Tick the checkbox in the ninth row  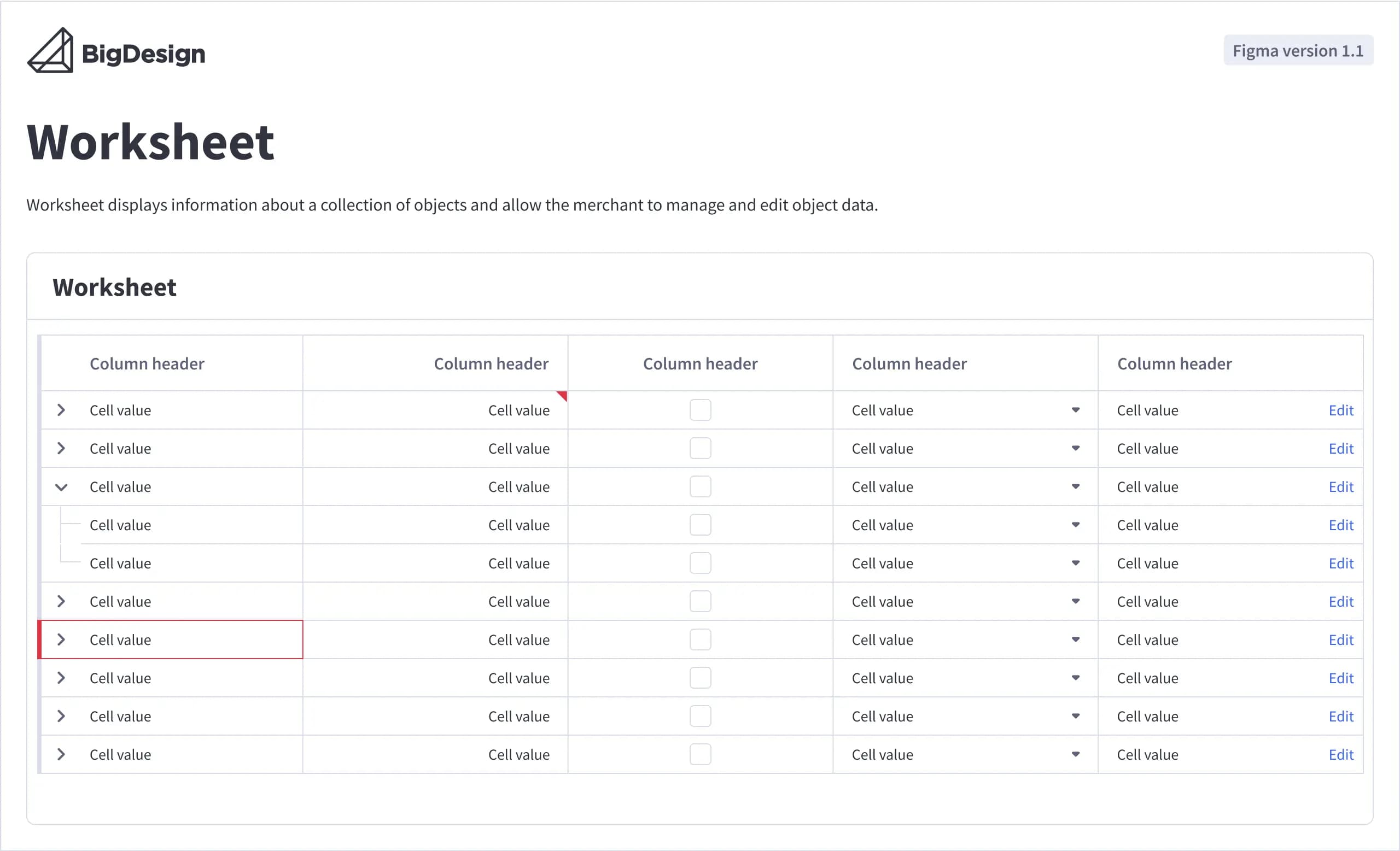pos(700,716)
